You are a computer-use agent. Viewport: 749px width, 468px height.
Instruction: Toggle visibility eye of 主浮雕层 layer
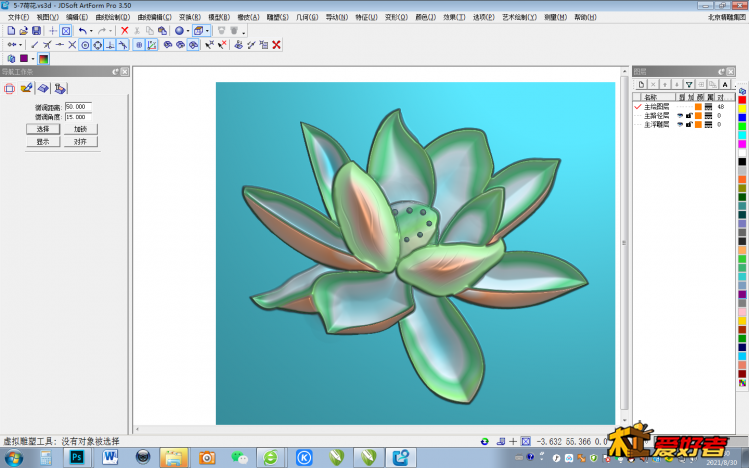coord(680,124)
